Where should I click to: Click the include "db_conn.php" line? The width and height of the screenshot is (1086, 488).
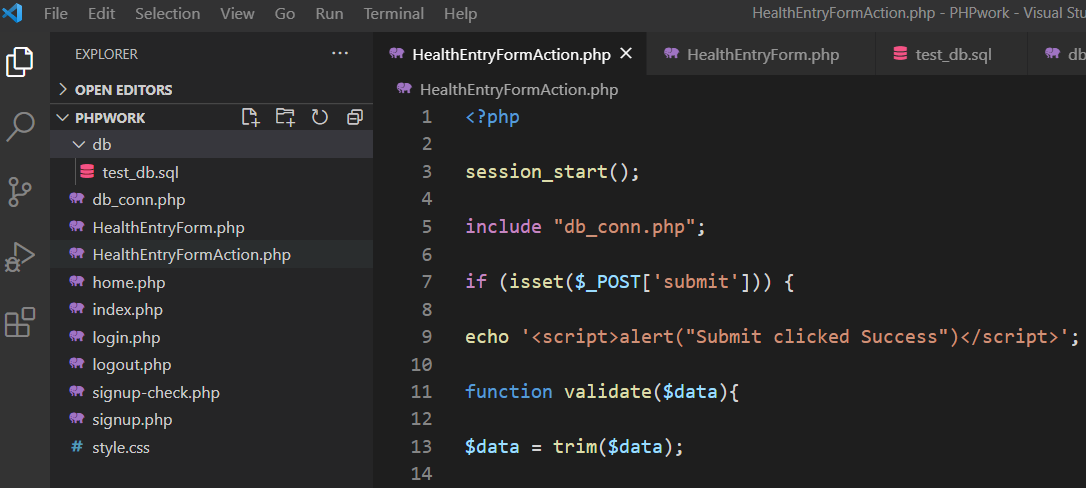coord(585,226)
